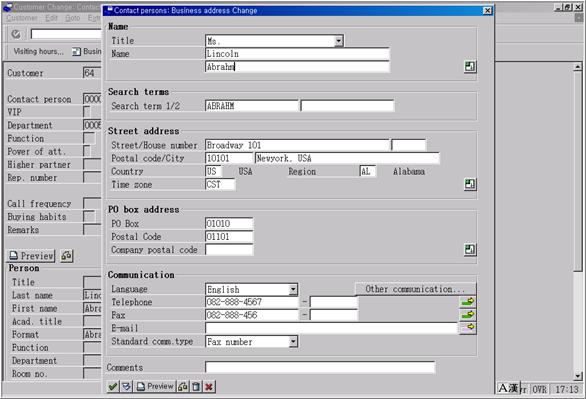Click the OVR indicator in the status bar
The height and width of the screenshot is (399, 586).
click(539, 389)
